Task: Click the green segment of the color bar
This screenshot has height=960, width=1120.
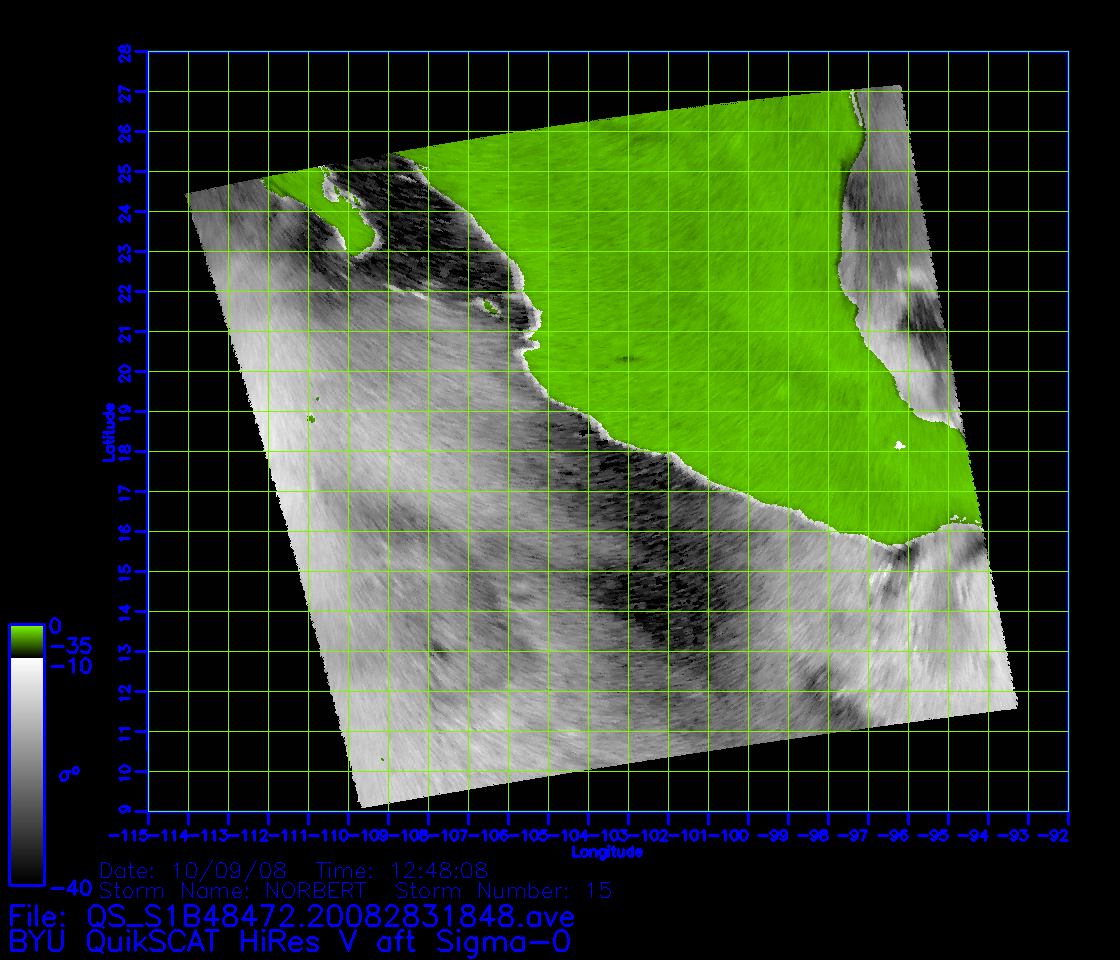Action: (26, 640)
